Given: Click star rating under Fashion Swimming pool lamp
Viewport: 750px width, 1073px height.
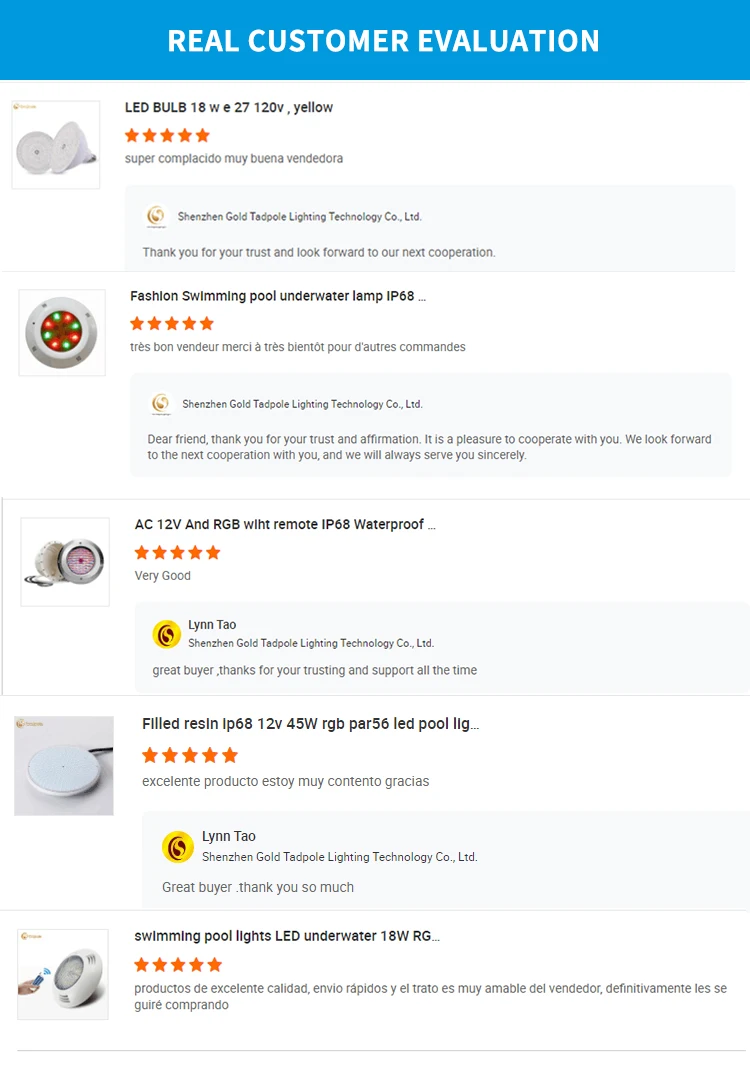Looking at the screenshot, I should [x=172, y=323].
